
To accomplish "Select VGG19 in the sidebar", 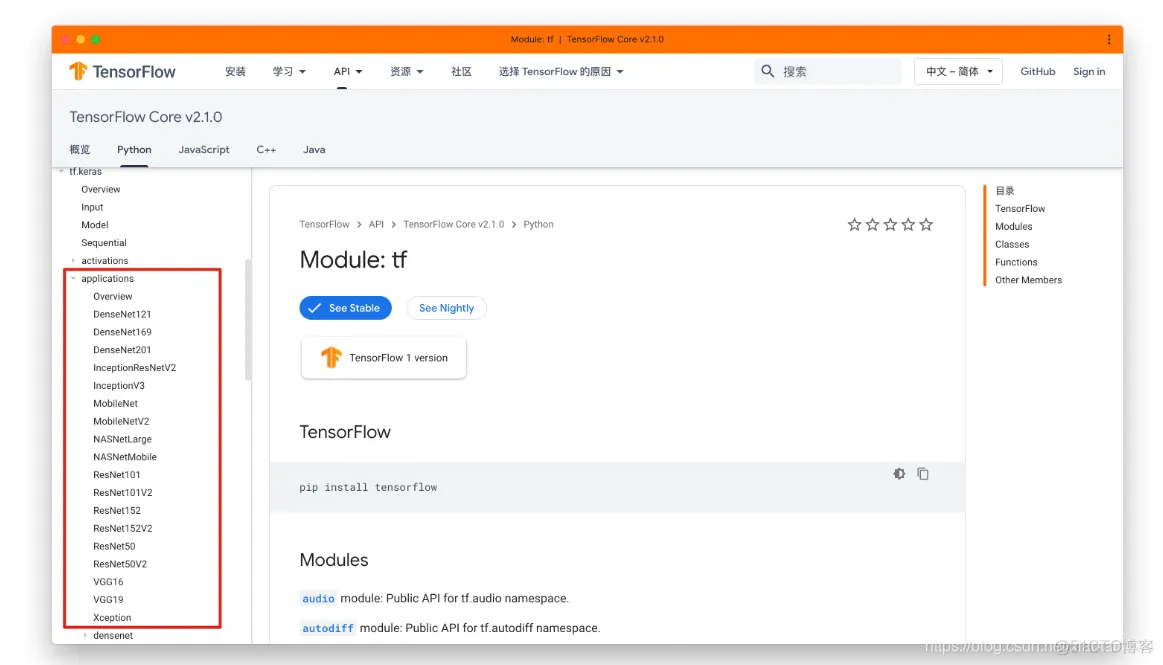I will [108, 600].
